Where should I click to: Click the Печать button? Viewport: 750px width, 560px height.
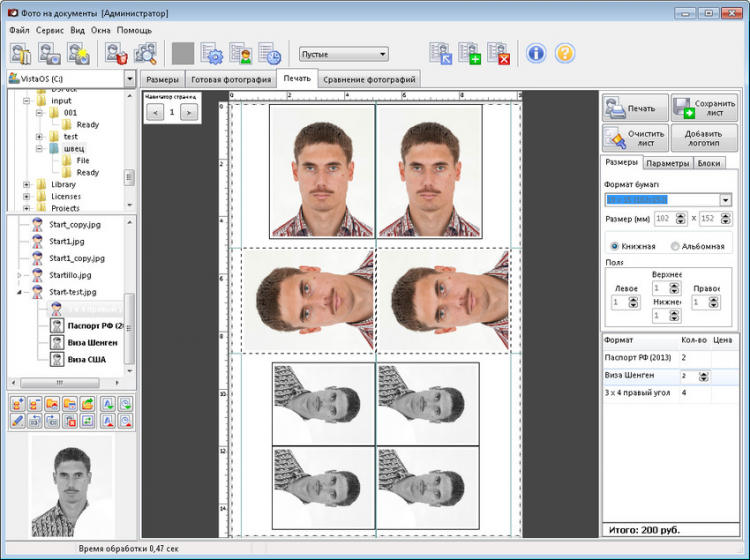point(634,108)
